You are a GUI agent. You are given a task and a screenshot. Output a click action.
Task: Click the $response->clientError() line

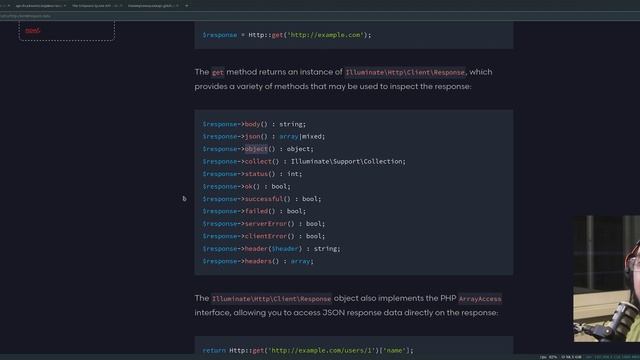pyautogui.click(x=264, y=236)
